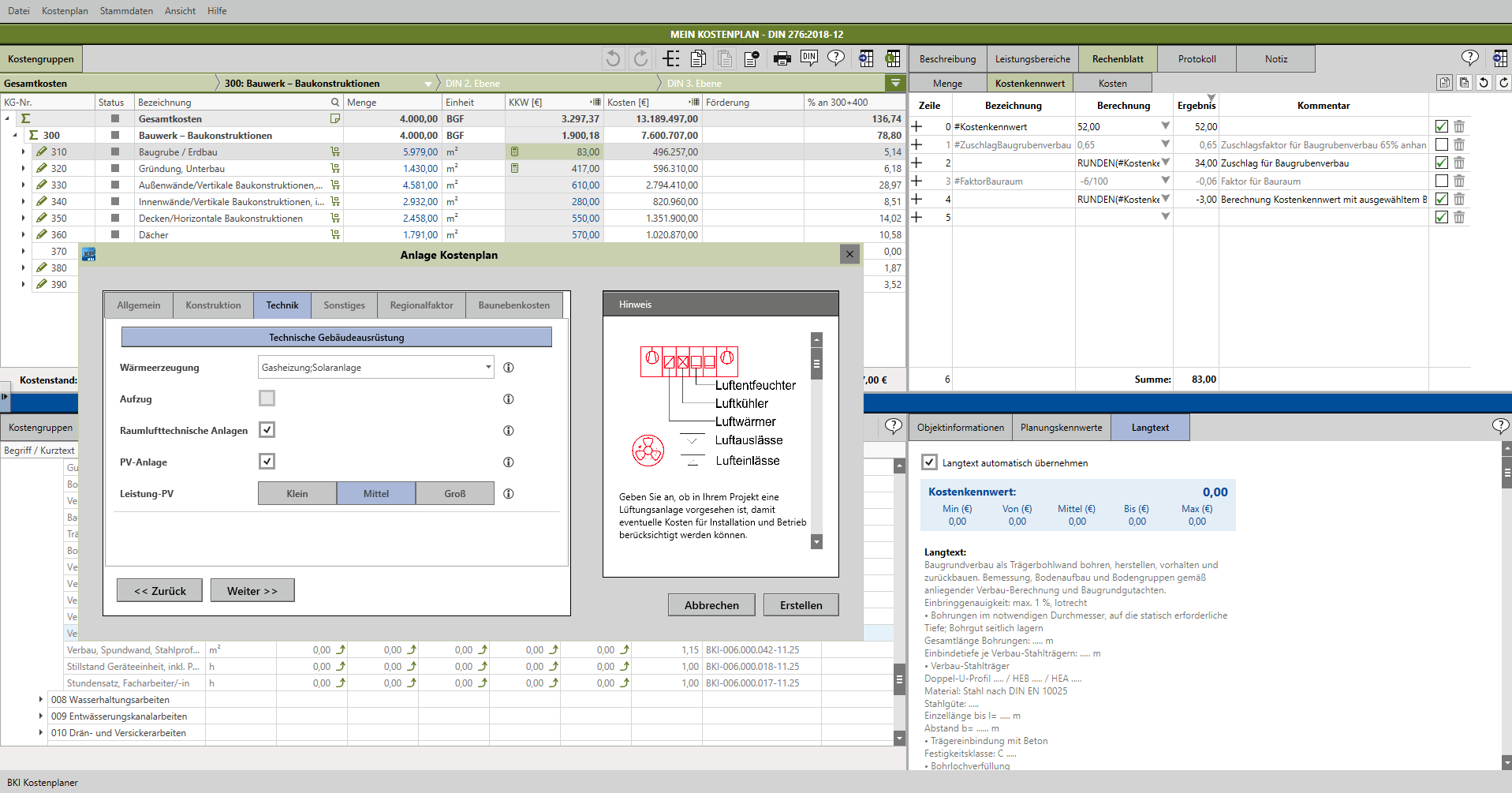Open the DIN speech-bubble info icon

point(808,58)
